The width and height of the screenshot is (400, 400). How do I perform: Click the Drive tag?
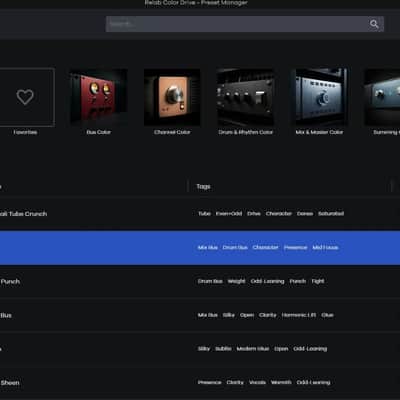point(254,214)
